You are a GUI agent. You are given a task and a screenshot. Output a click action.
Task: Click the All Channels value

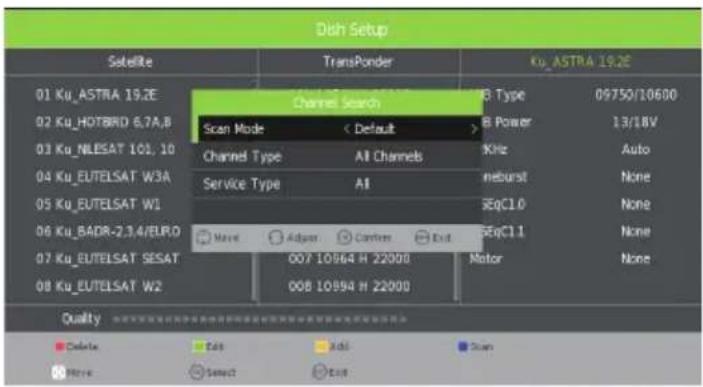[389, 157]
